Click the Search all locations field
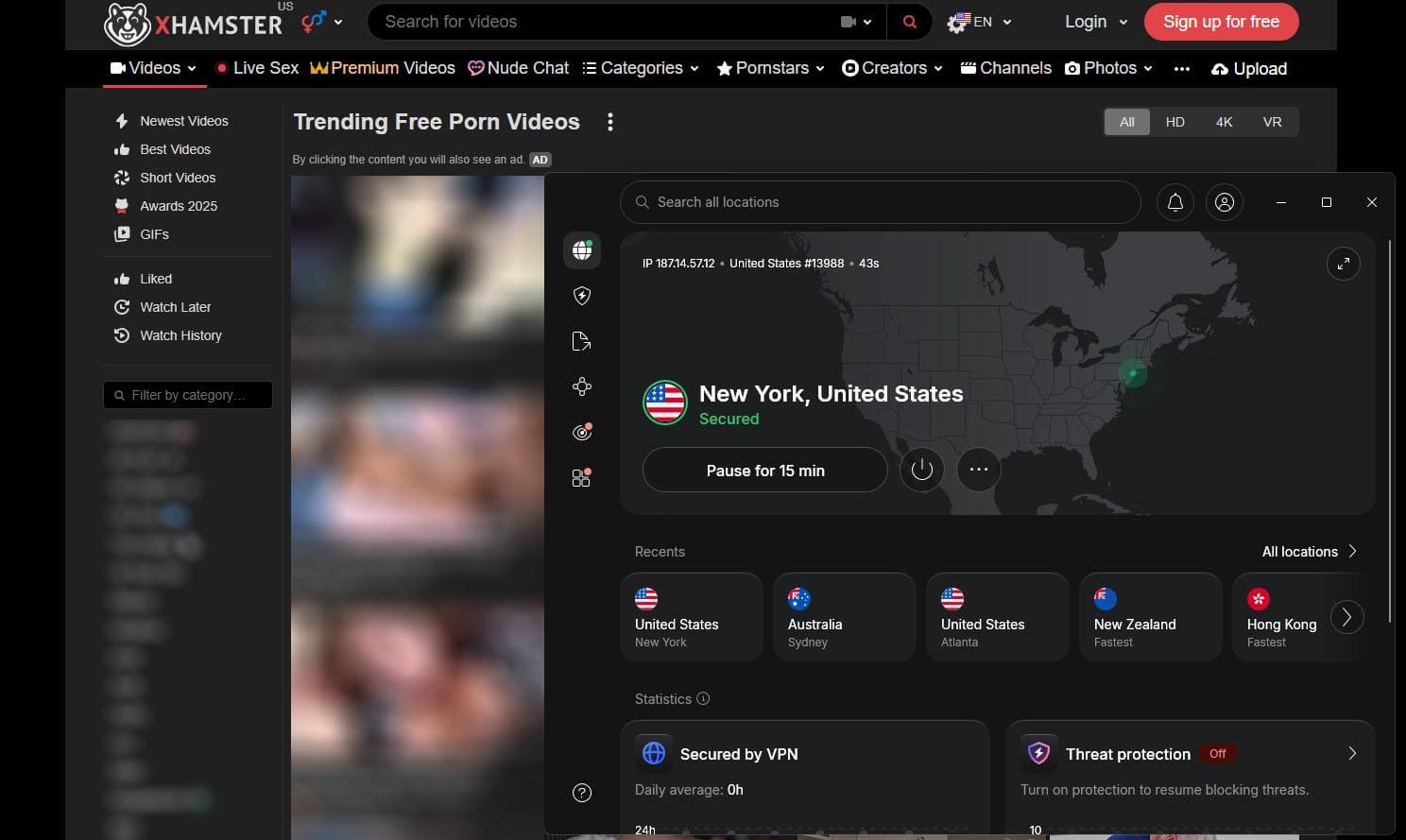Viewport: 1406px width, 840px height. pos(880,202)
